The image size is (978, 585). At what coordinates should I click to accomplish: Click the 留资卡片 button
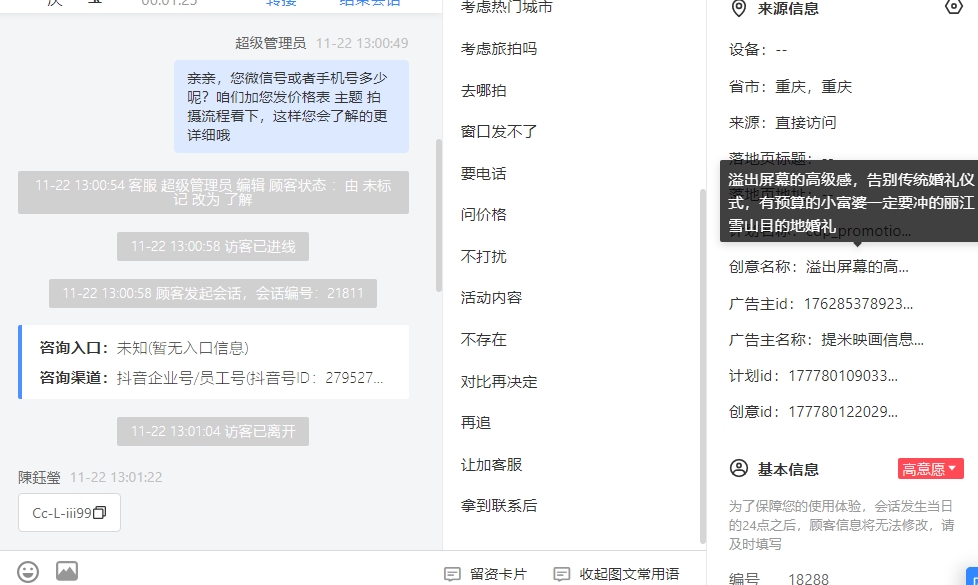coord(485,574)
